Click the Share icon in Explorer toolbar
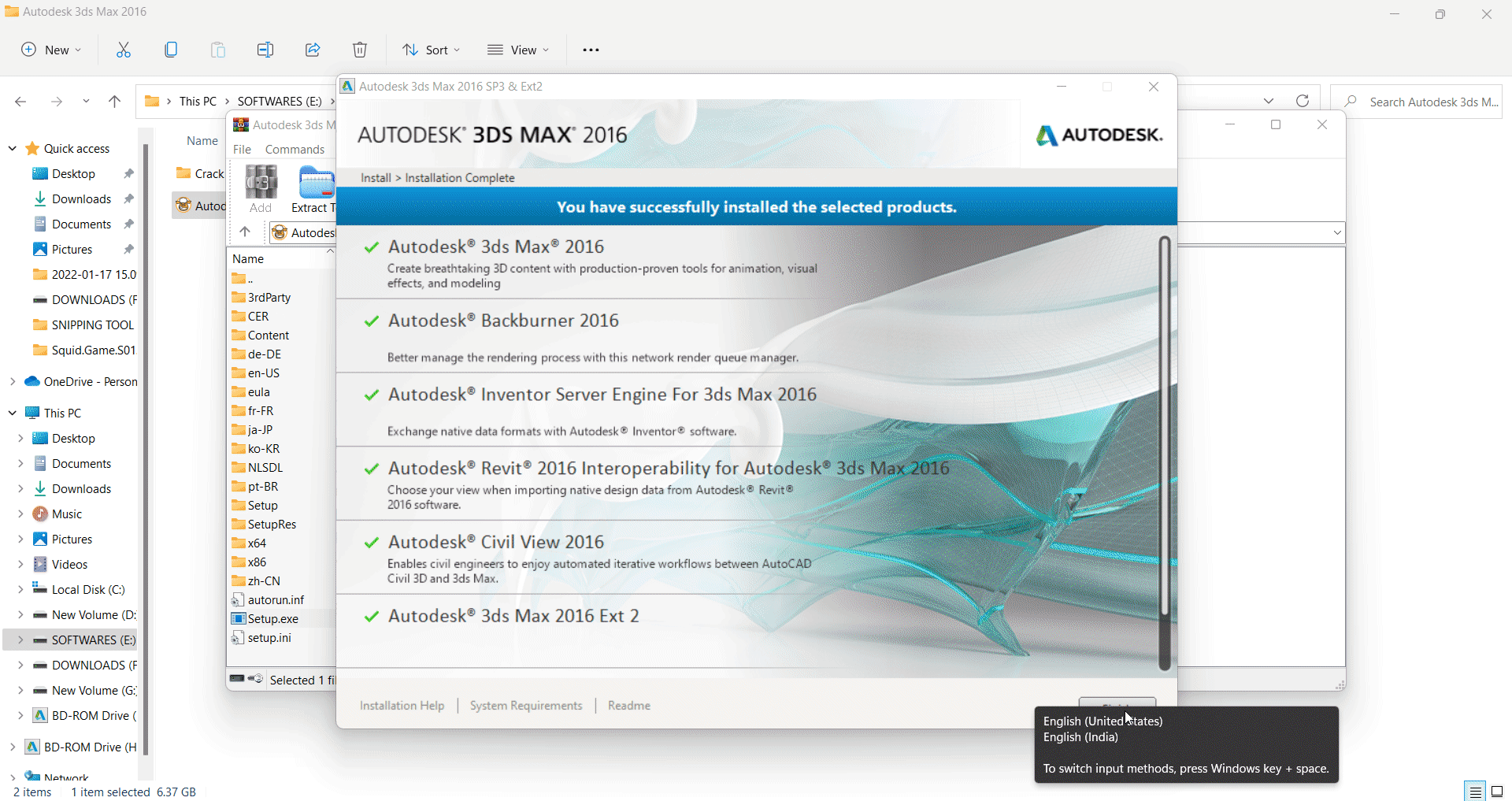The image size is (1512, 801). (x=313, y=50)
